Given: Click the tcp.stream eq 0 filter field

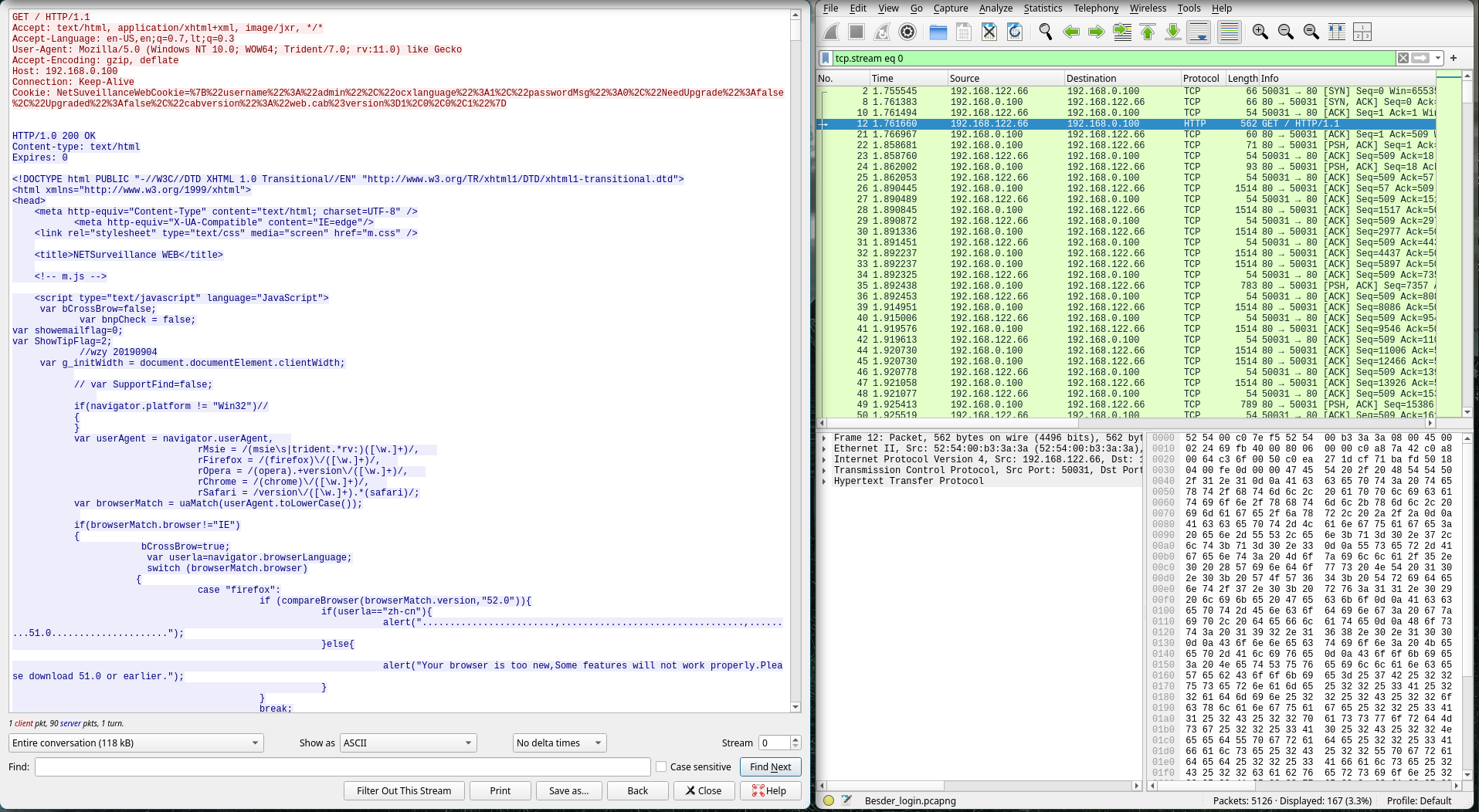Looking at the screenshot, I should [1112, 58].
